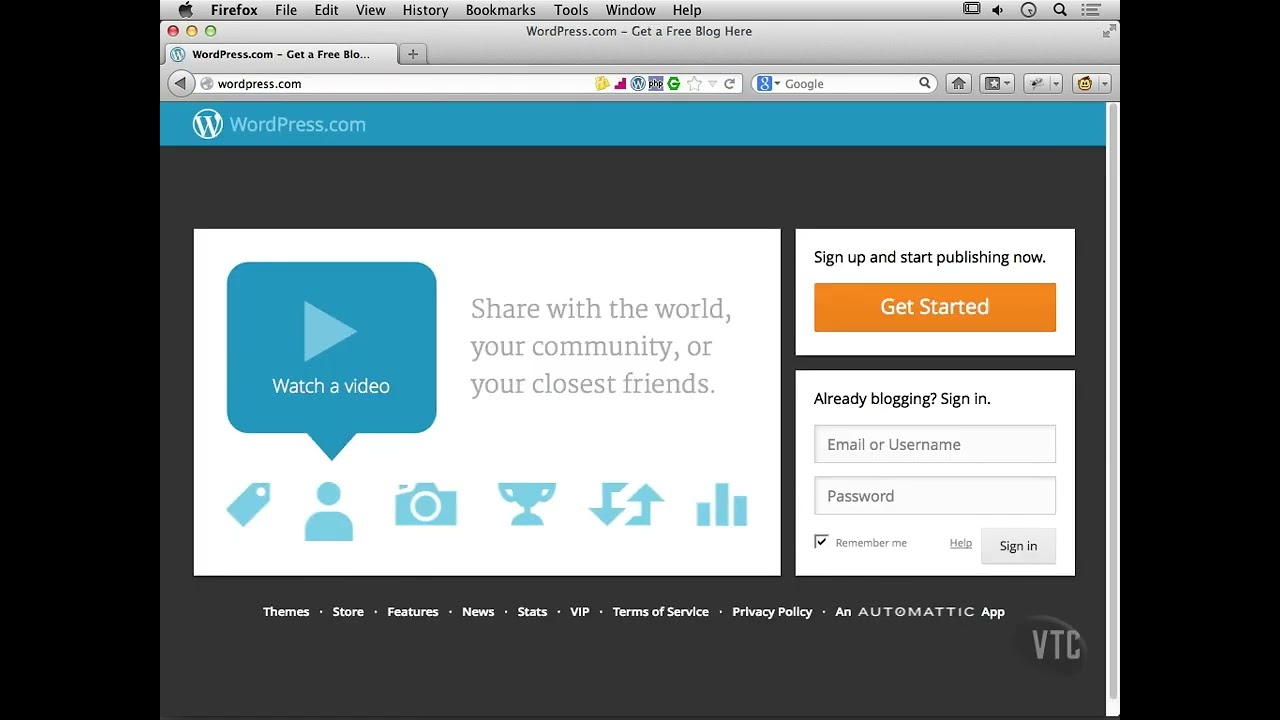Image resolution: width=1280 pixels, height=720 pixels.
Task: Click the Sign in button
Action: (1018, 546)
